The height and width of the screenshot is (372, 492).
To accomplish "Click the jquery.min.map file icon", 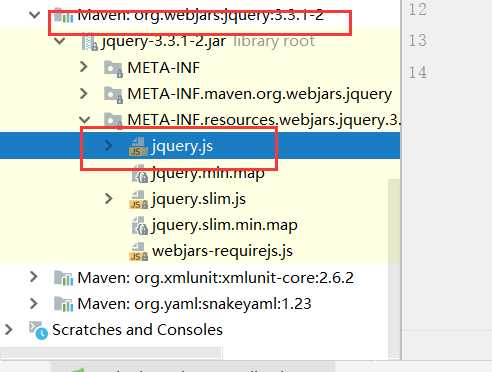I will coord(140,174).
